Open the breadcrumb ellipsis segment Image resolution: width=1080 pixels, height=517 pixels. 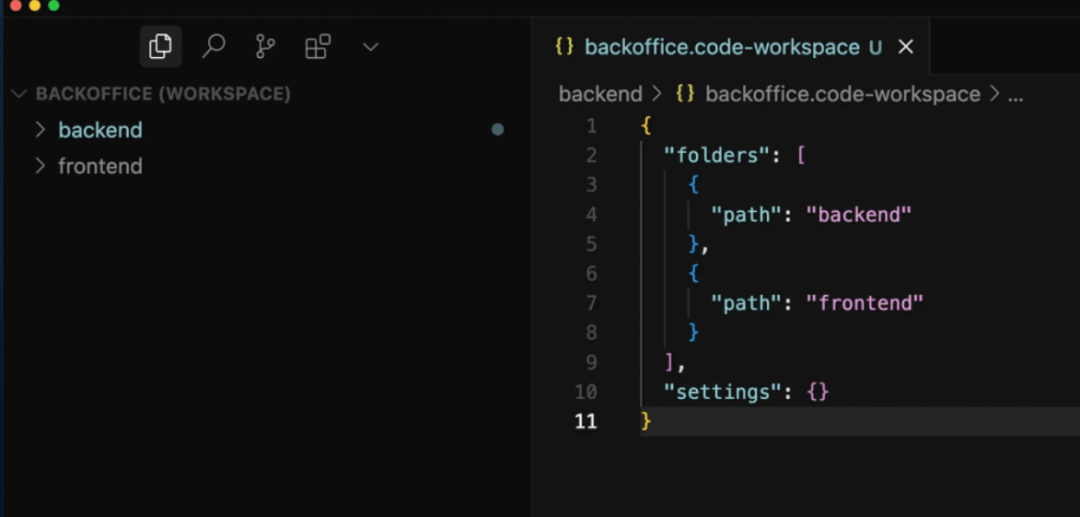pyautogui.click(x=1015, y=94)
